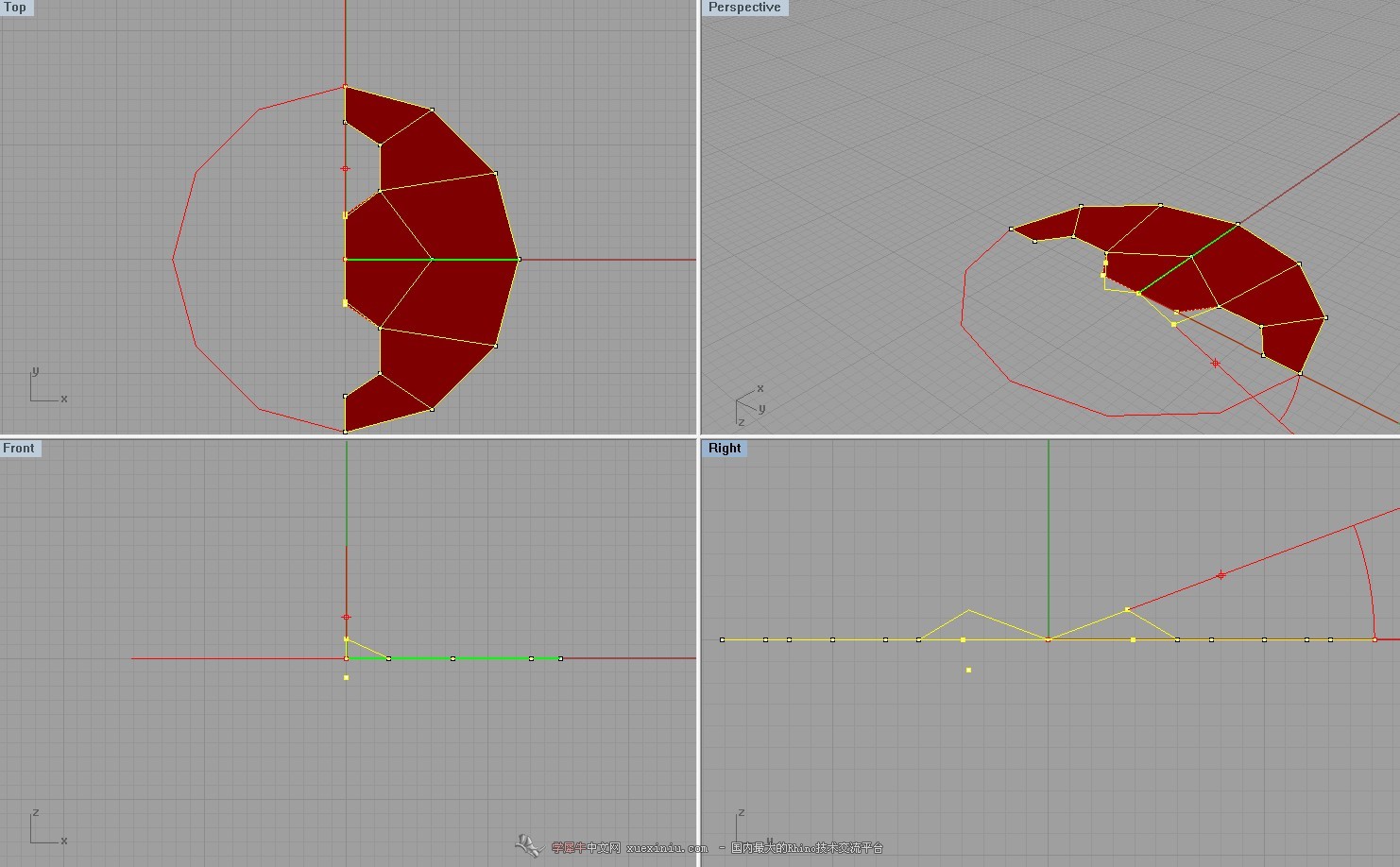Select the red cross point in Front viewport
Viewport: 1400px width, 867px height.
point(347,617)
